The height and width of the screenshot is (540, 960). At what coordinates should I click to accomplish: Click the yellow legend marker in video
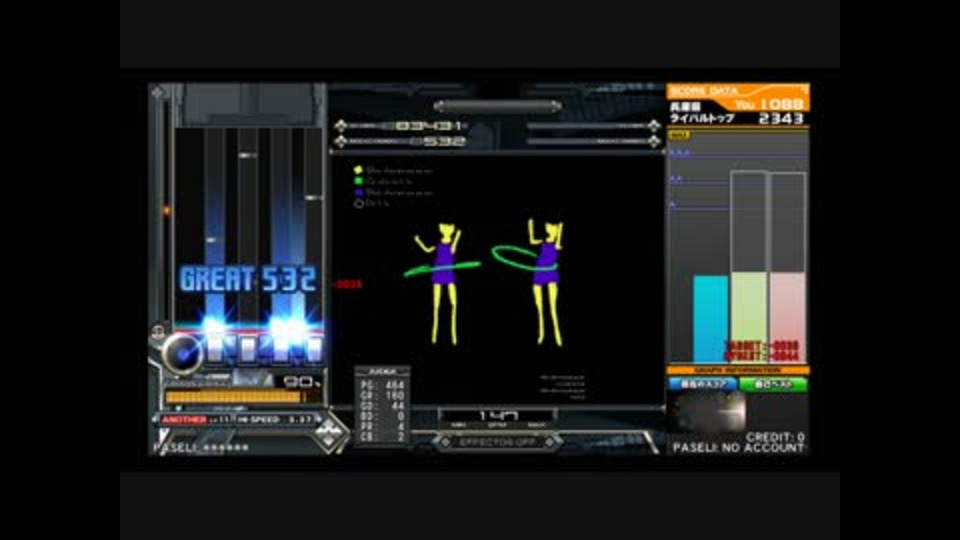coord(359,170)
